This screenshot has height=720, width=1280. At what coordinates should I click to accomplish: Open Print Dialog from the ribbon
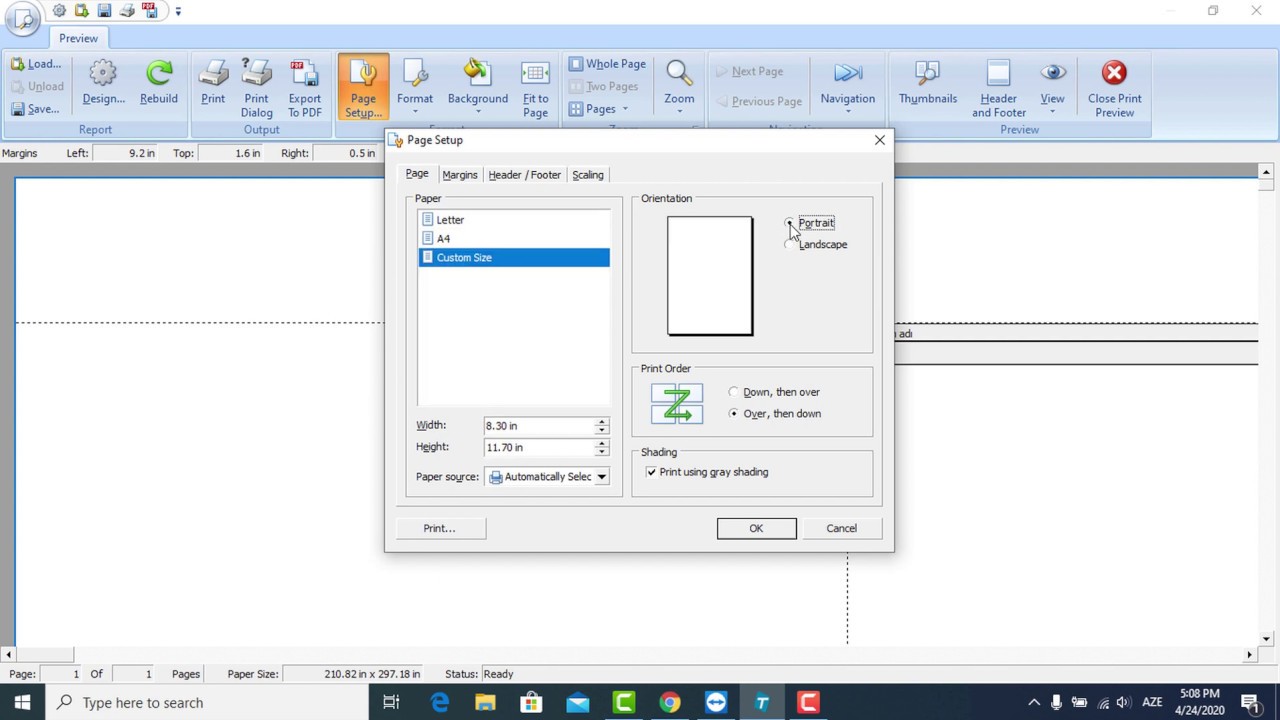click(257, 89)
